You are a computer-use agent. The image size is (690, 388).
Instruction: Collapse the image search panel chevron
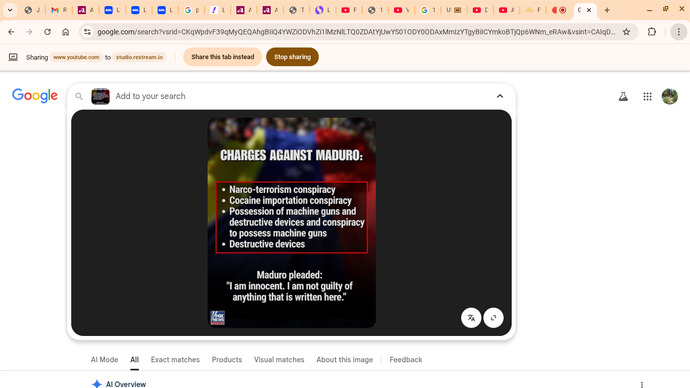(500, 96)
